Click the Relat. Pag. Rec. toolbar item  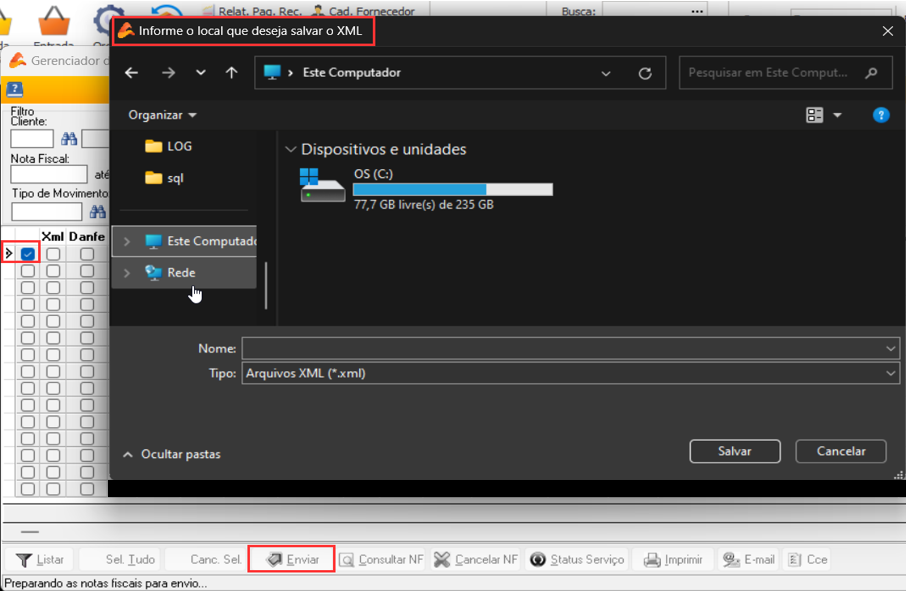(252, 11)
